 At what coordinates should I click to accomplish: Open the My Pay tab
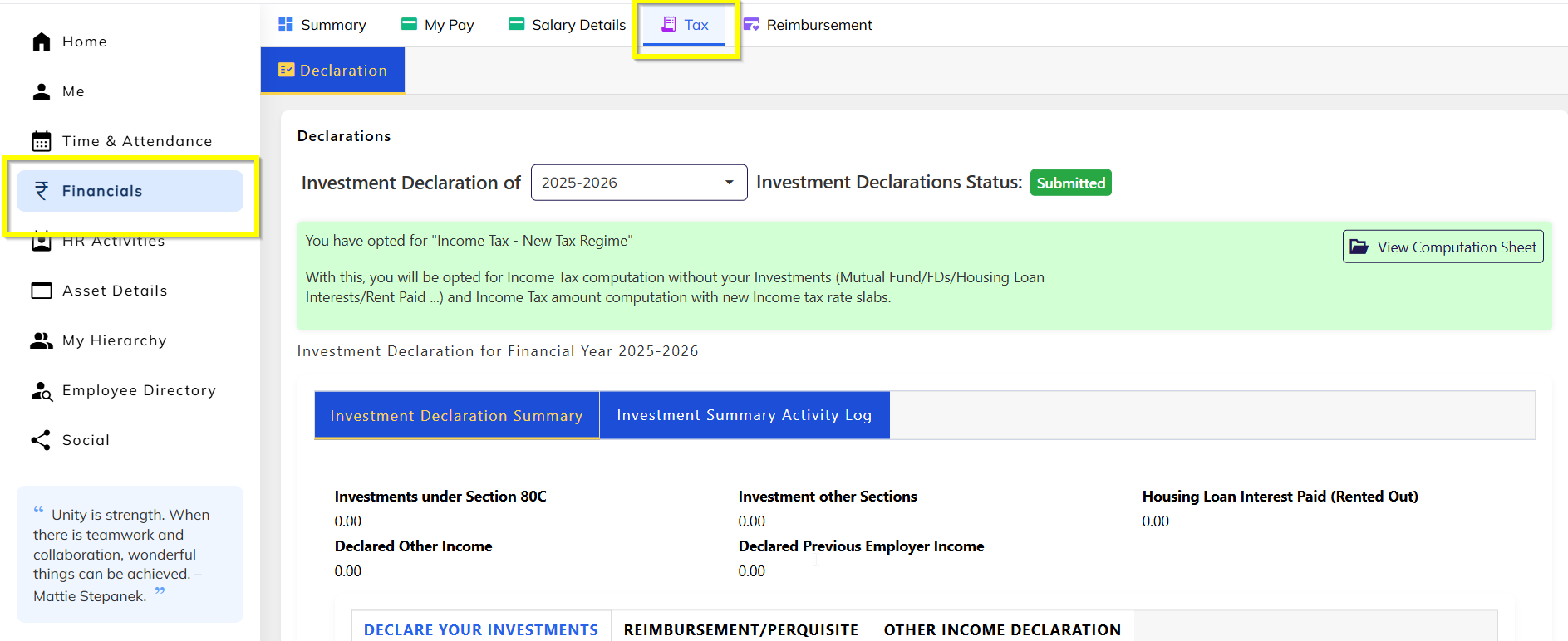[438, 25]
